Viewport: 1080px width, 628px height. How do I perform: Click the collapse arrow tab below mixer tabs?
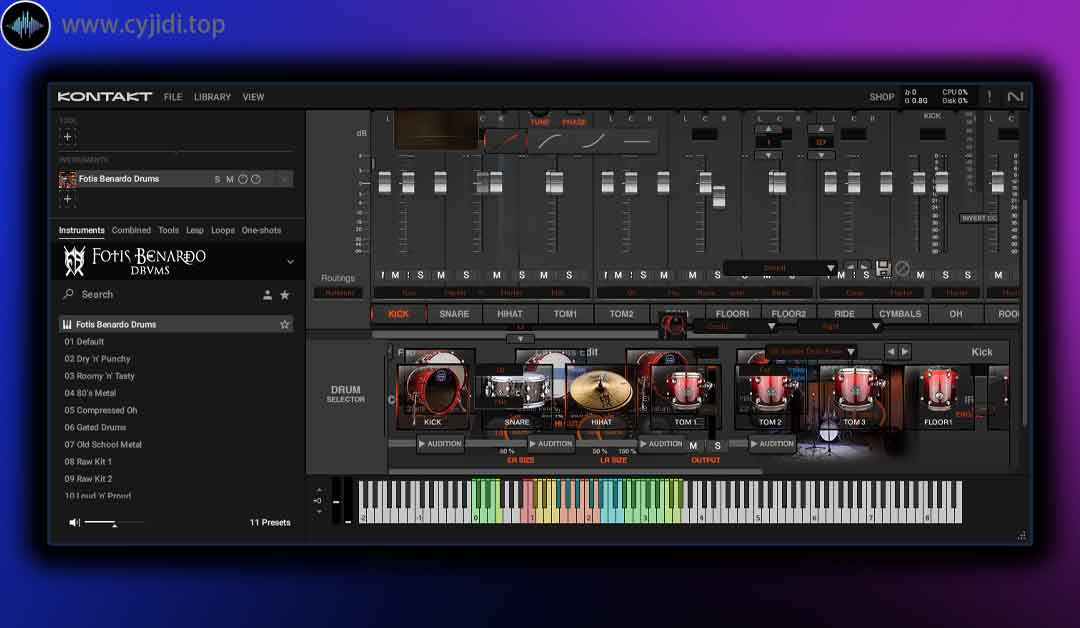[520, 339]
